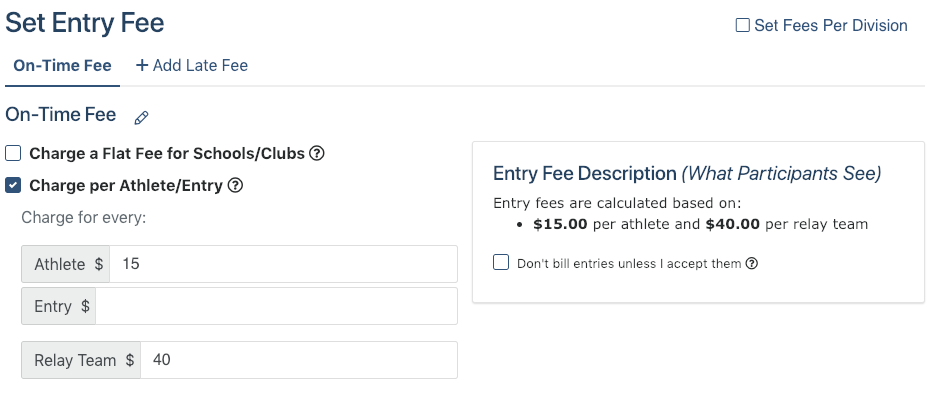The width and height of the screenshot is (943, 394).
Task: Click help icon next to Don't bill entries
Action: (752, 263)
